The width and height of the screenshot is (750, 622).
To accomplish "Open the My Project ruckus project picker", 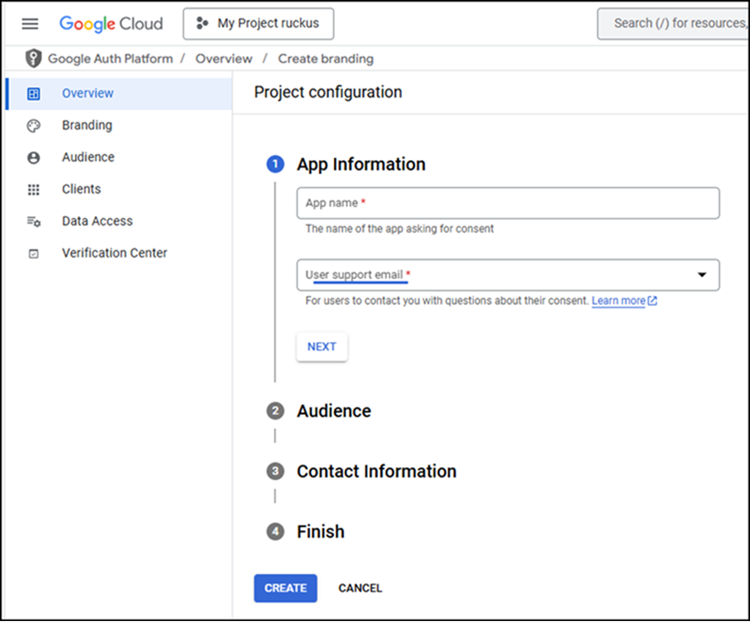I will pyautogui.click(x=258, y=23).
